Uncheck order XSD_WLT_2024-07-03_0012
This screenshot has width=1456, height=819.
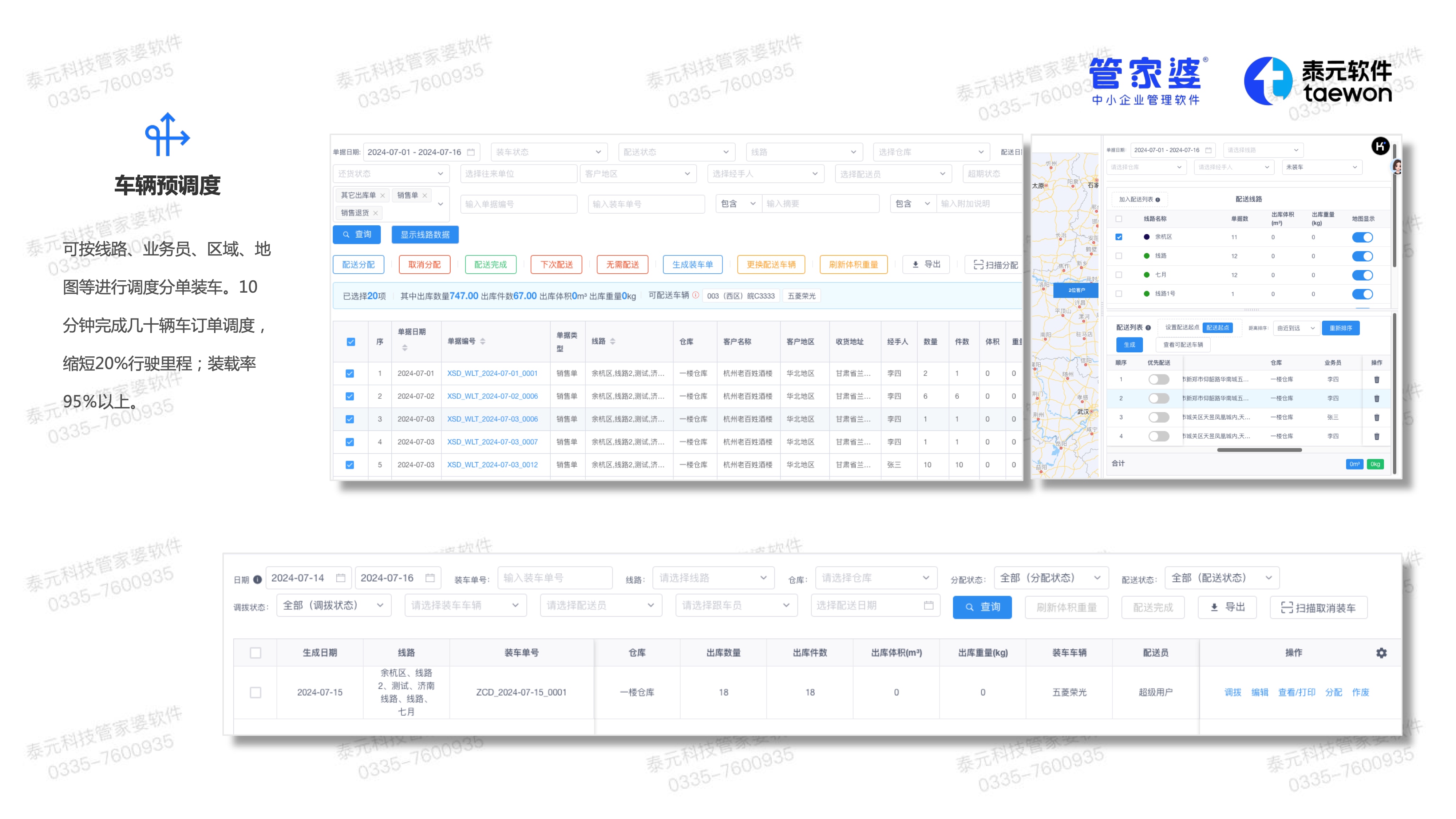click(x=350, y=464)
